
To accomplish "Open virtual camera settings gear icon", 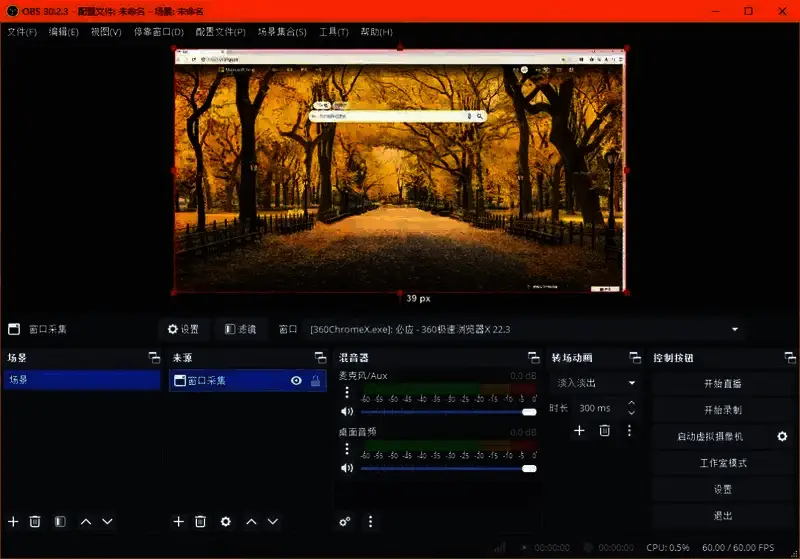I will [782, 436].
